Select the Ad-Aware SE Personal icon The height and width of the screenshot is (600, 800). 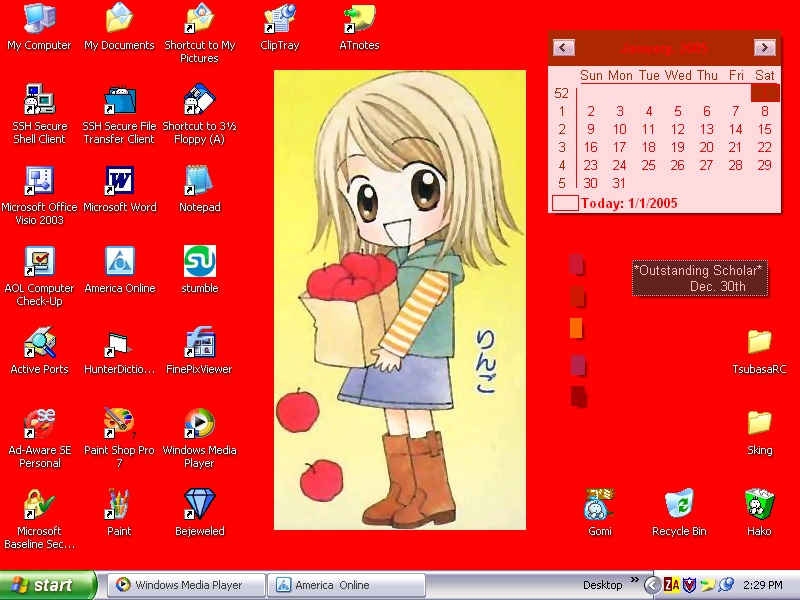[39, 423]
